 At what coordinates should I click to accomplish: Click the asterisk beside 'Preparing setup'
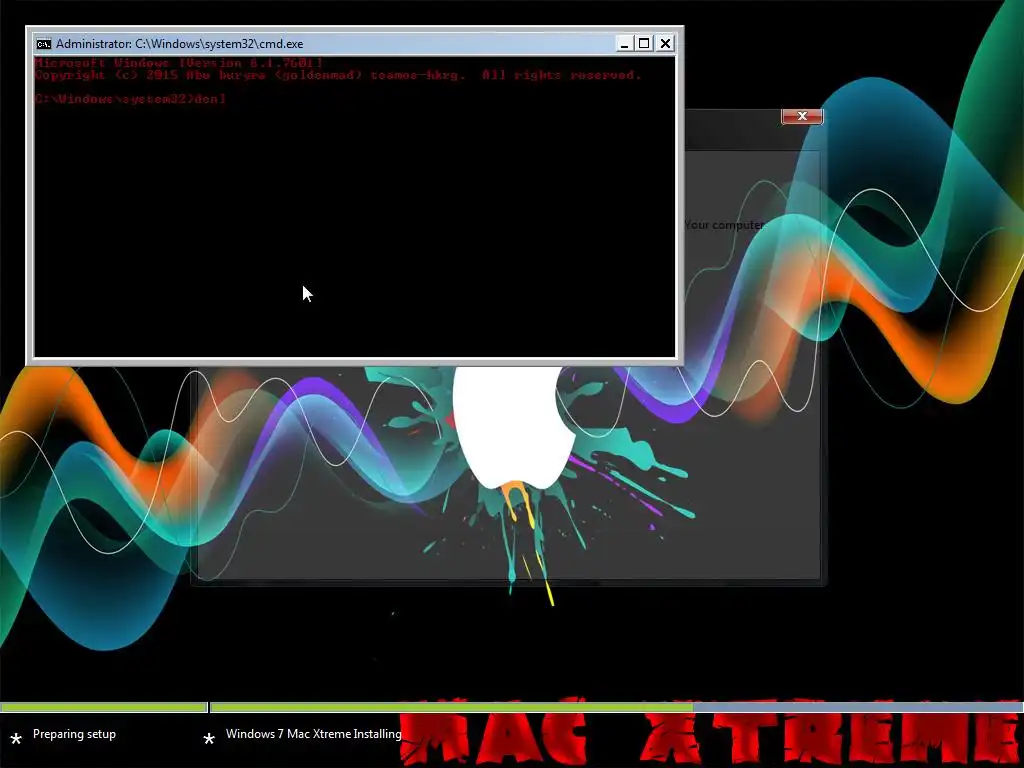tap(16, 739)
